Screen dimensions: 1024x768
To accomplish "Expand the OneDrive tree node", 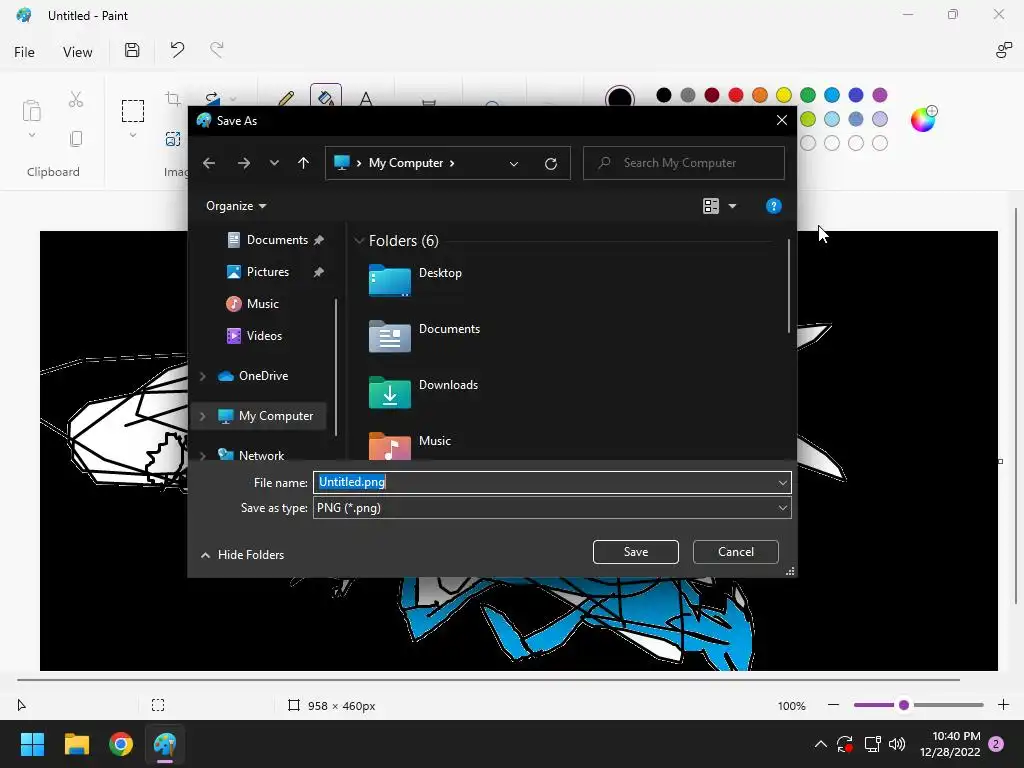I will point(202,376).
